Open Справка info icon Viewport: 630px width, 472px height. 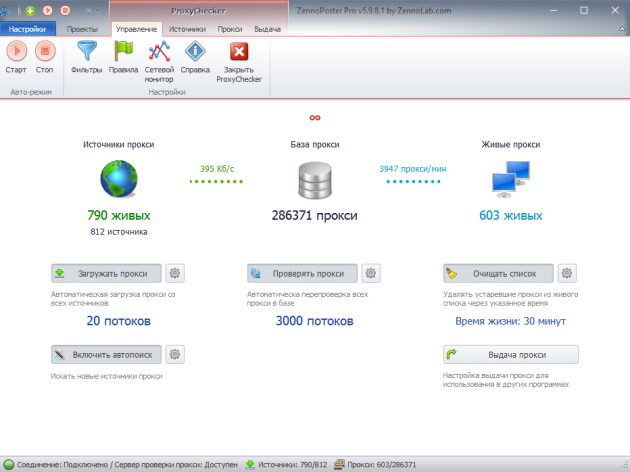pos(197,52)
